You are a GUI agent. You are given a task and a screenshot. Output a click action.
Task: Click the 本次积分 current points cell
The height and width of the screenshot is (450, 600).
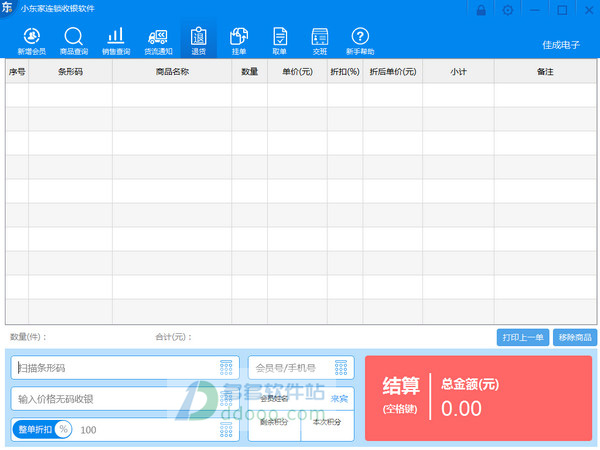pos(327,425)
